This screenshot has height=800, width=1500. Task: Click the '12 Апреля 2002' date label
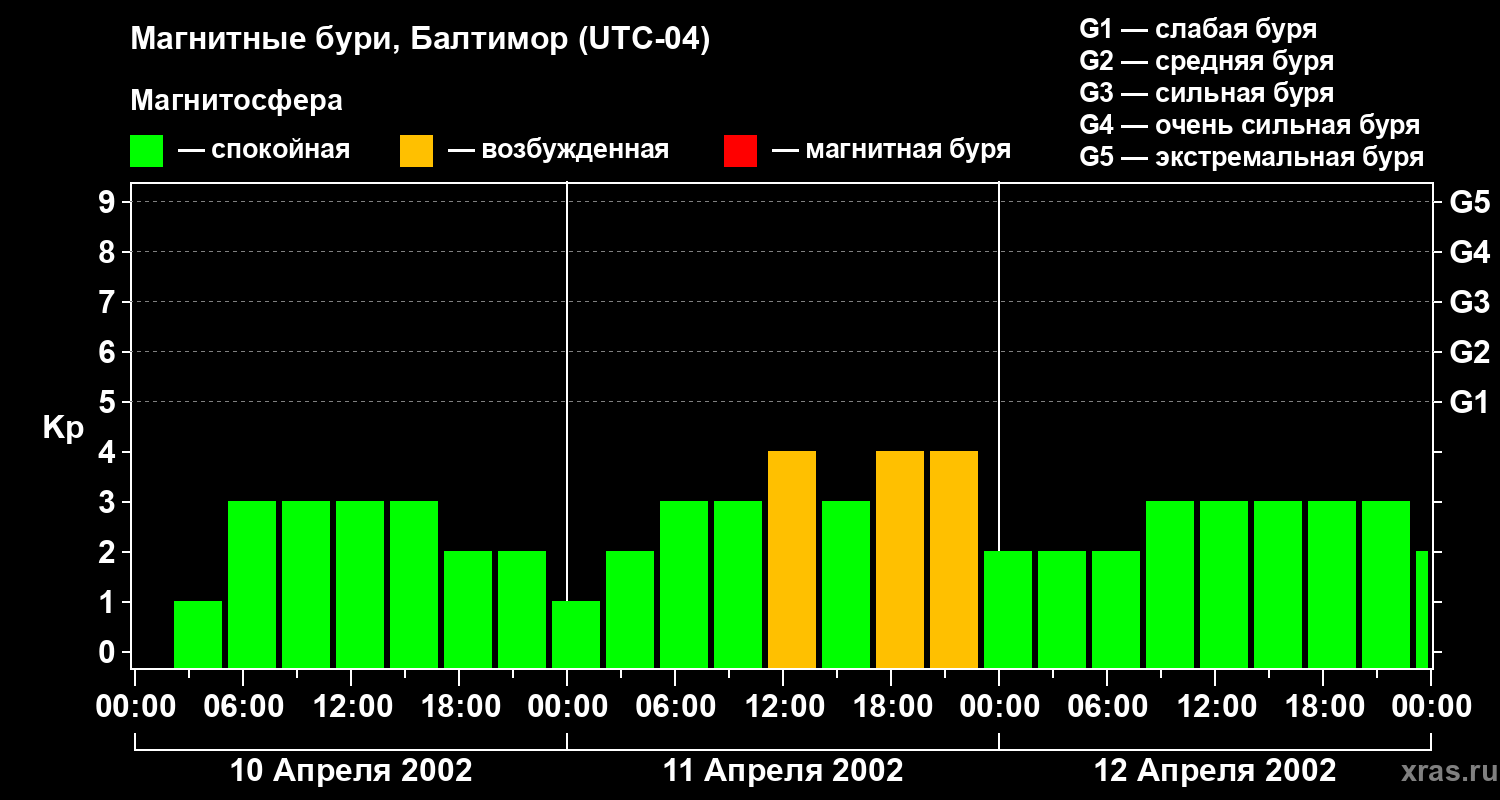pyautogui.click(x=1215, y=771)
